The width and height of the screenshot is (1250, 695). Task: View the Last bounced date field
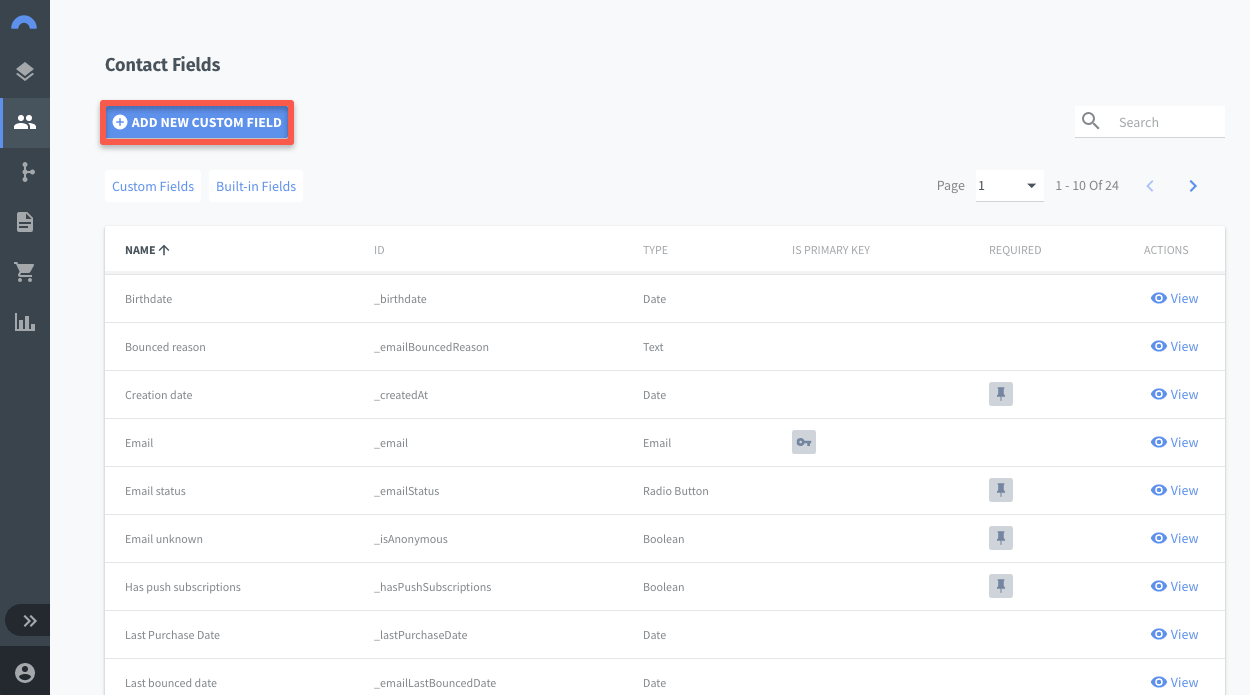pos(1174,682)
